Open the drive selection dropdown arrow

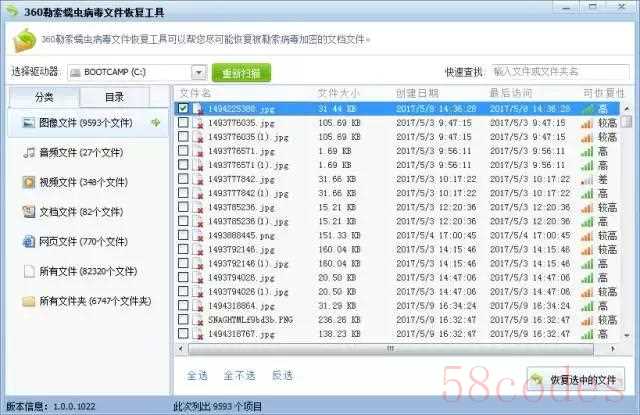pos(199,73)
